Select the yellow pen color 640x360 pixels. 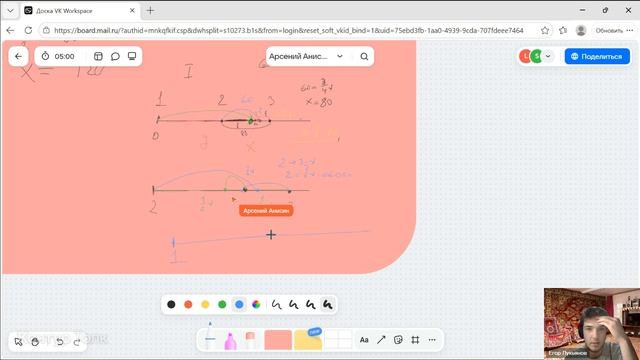tap(205, 304)
